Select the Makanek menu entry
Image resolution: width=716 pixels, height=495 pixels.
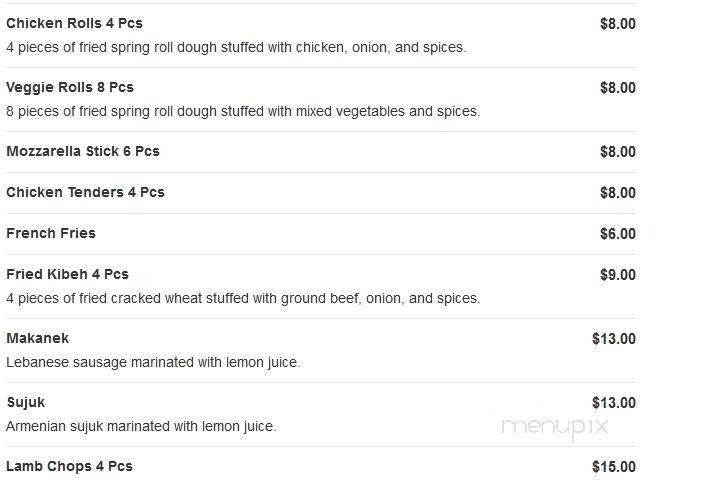pyautogui.click(x=37, y=338)
